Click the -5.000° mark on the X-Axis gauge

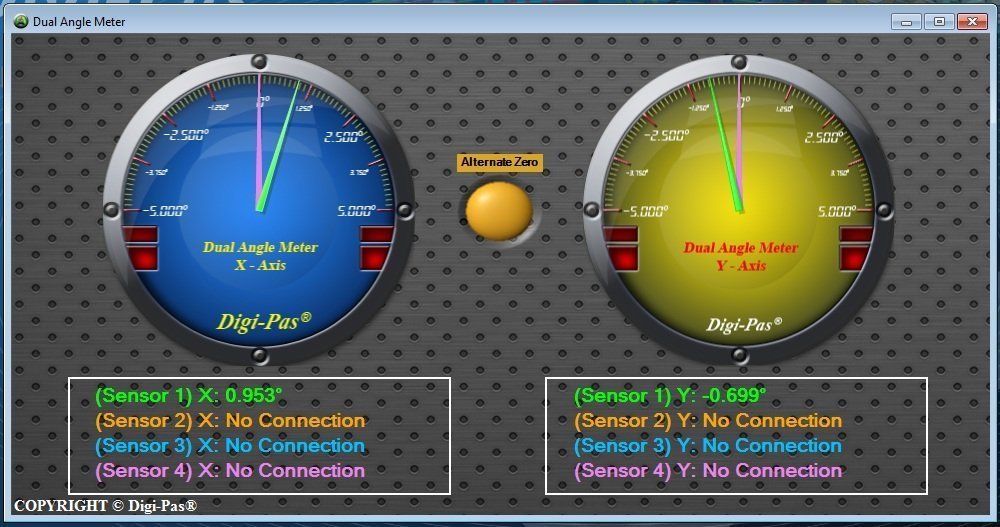click(x=165, y=211)
